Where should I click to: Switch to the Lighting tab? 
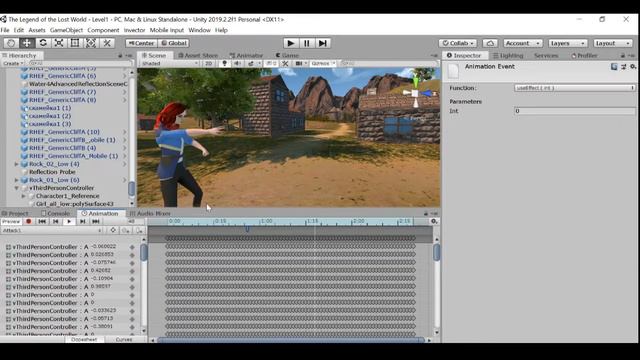508,55
